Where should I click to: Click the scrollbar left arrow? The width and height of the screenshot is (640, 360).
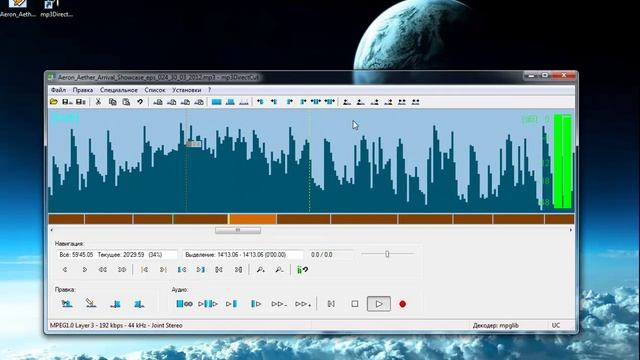[51, 230]
